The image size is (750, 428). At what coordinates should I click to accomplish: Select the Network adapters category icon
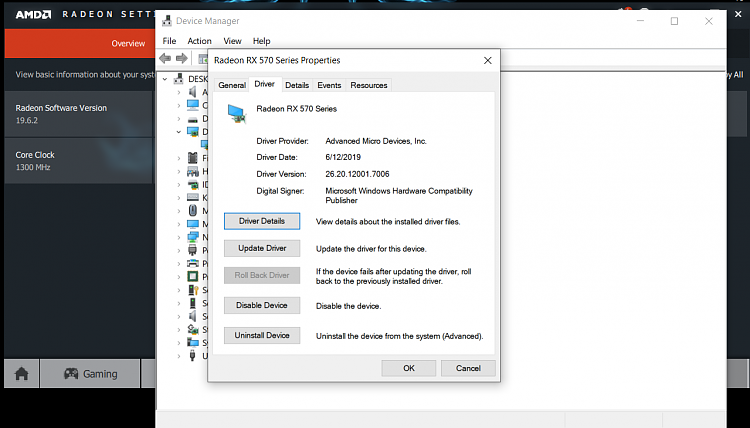(193, 237)
